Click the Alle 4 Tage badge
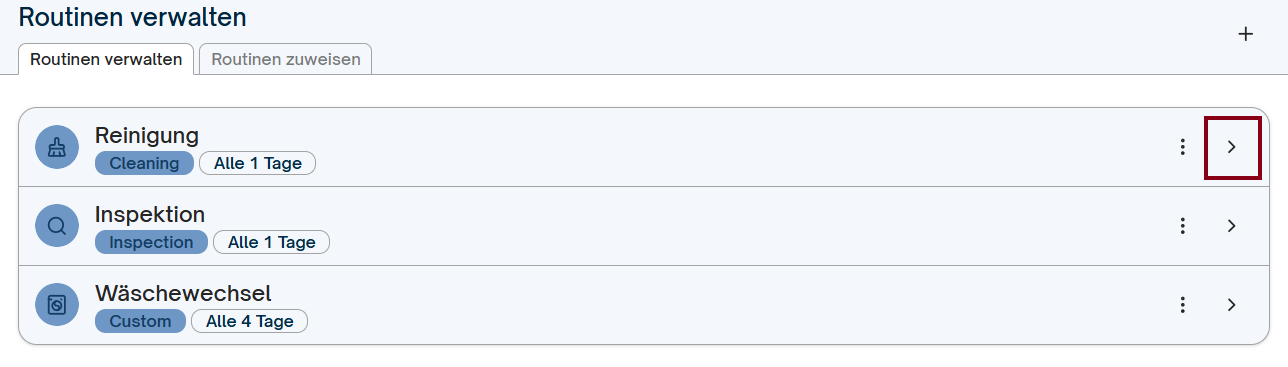This screenshot has height=367, width=1288. (249, 321)
